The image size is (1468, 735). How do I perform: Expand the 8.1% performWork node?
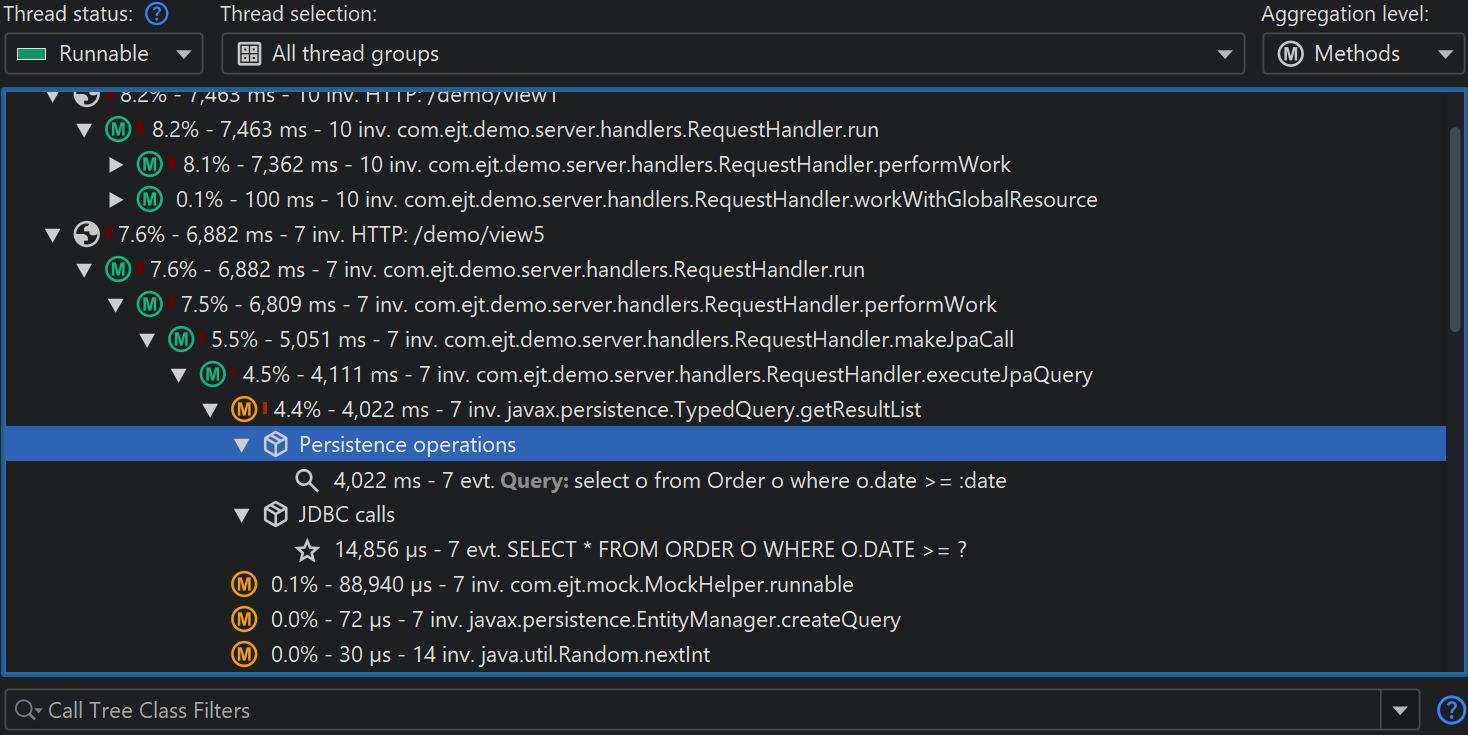[117, 165]
